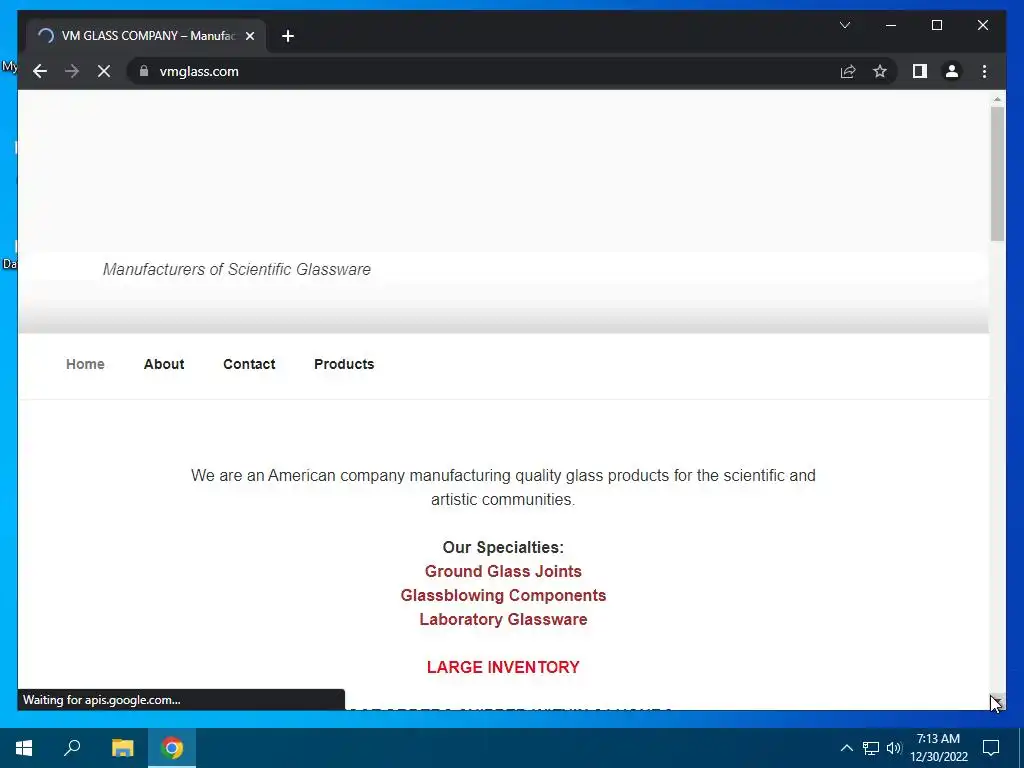Click the padlock site info icon
Viewport: 1024px width, 768px height.
click(x=144, y=71)
